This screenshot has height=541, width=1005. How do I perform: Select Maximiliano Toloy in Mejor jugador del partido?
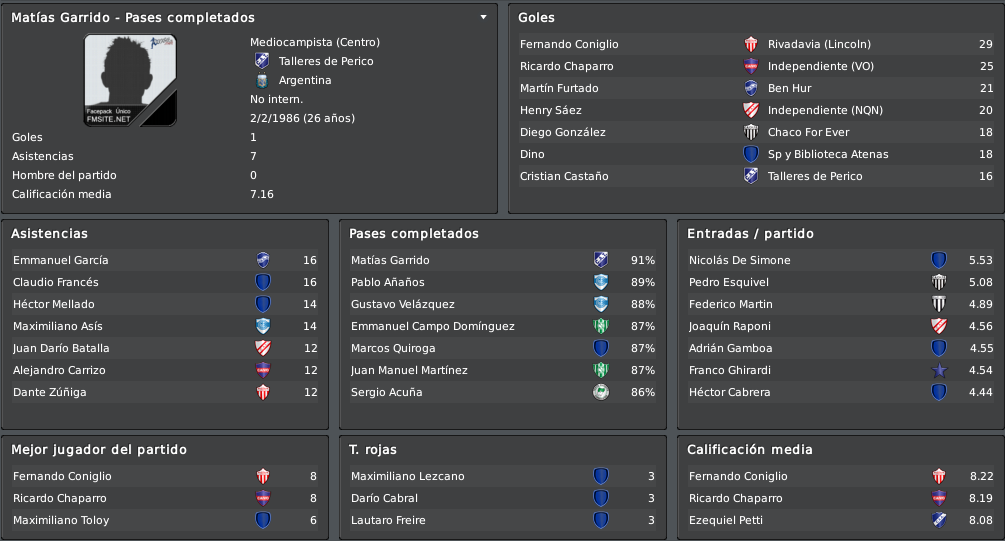pos(61,520)
